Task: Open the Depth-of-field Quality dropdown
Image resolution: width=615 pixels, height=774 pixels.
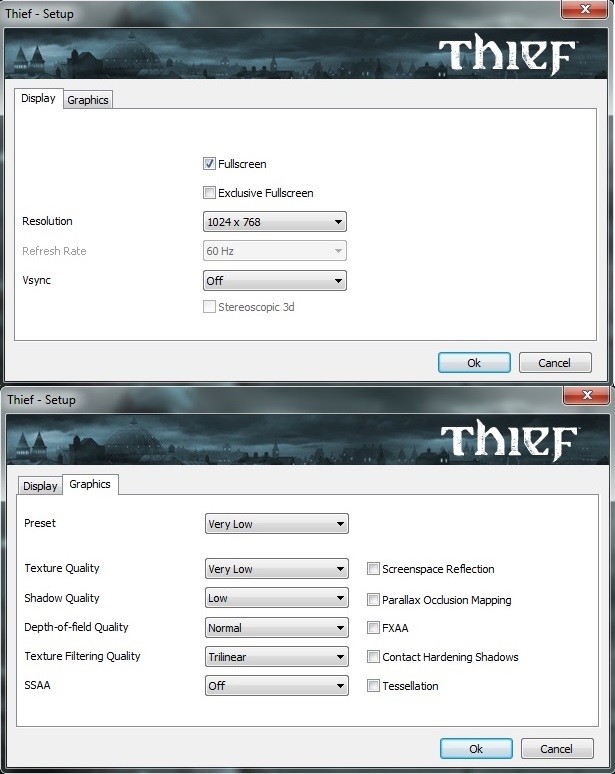Action: click(276, 627)
